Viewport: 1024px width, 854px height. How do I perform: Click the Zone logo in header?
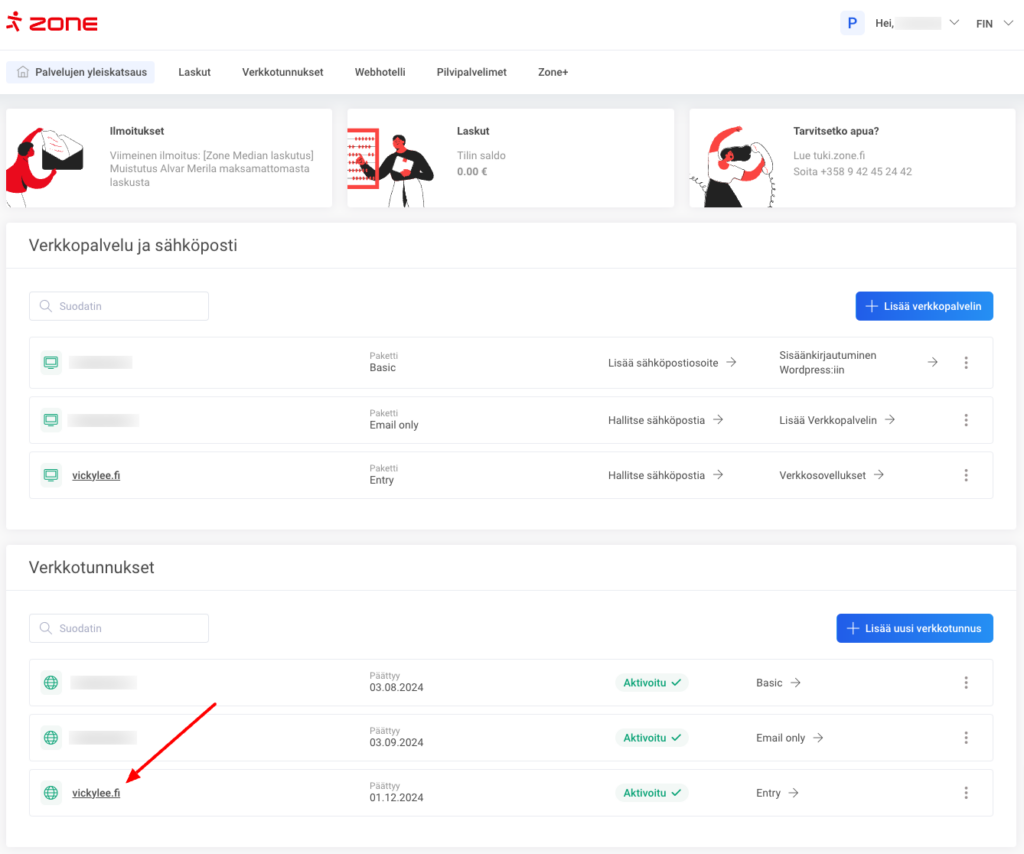tap(52, 23)
